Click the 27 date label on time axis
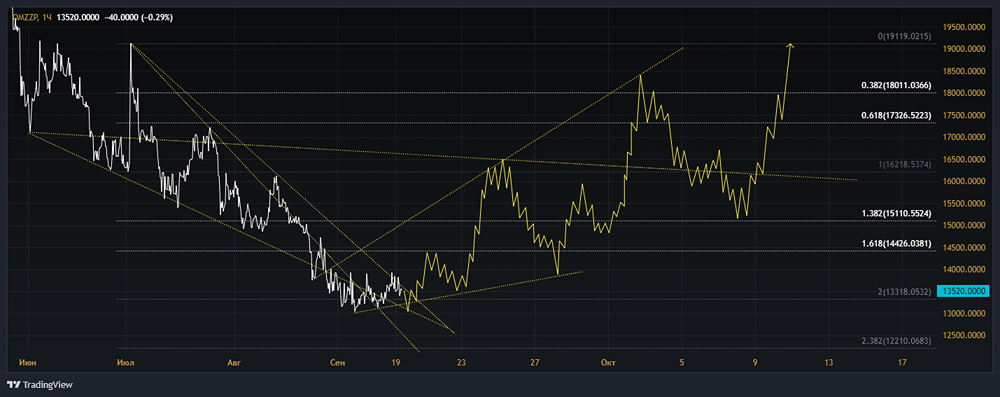The height and width of the screenshot is (397, 1000). (534, 363)
